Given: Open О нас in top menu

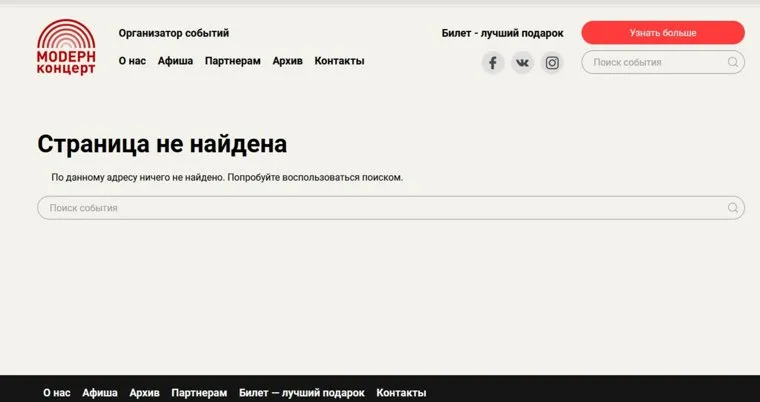Looking at the screenshot, I should pos(132,61).
